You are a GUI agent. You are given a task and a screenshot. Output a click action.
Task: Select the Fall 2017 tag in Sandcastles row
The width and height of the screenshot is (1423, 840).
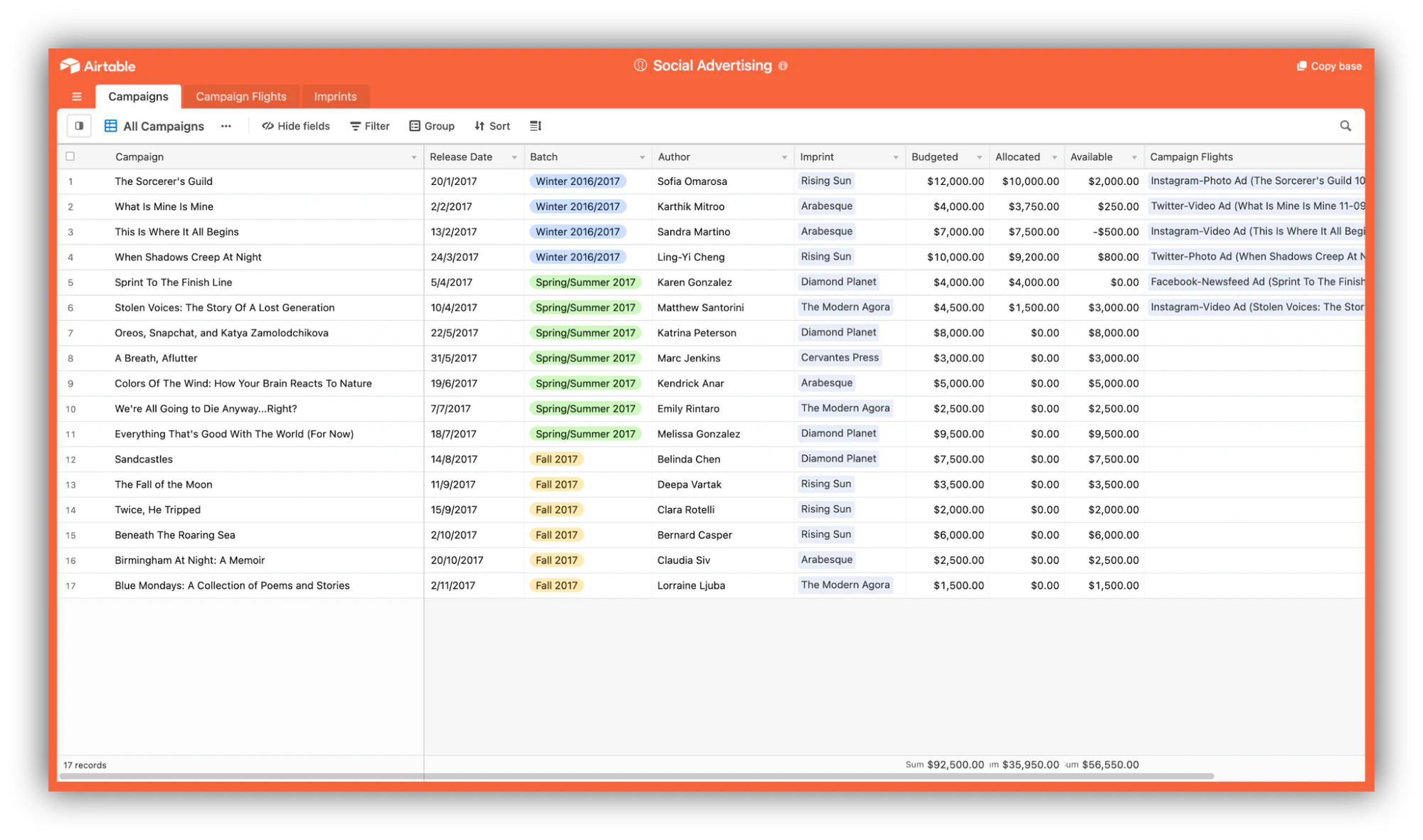556,459
